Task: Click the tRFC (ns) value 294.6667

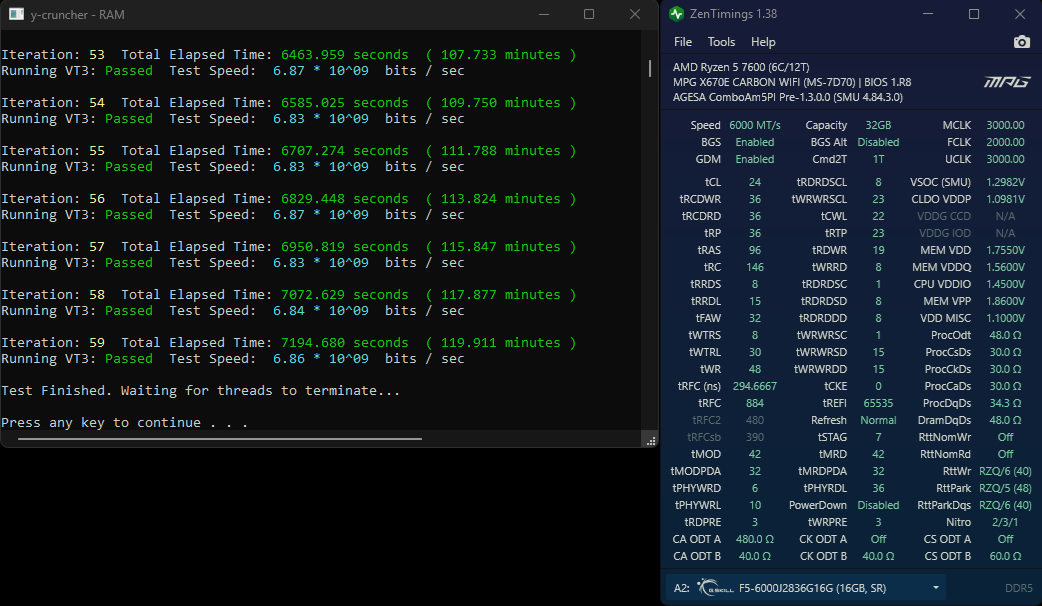Action: tap(755, 386)
